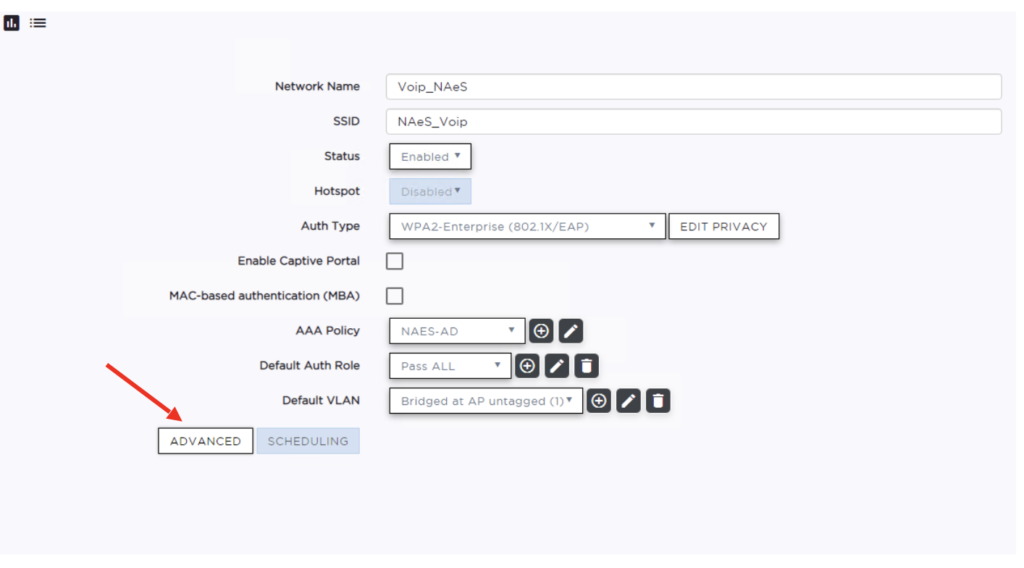Image resolution: width=1024 pixels, height=568 pixels.
Task: Click the Enable Captive Portal label
Action: click(298, 260)
